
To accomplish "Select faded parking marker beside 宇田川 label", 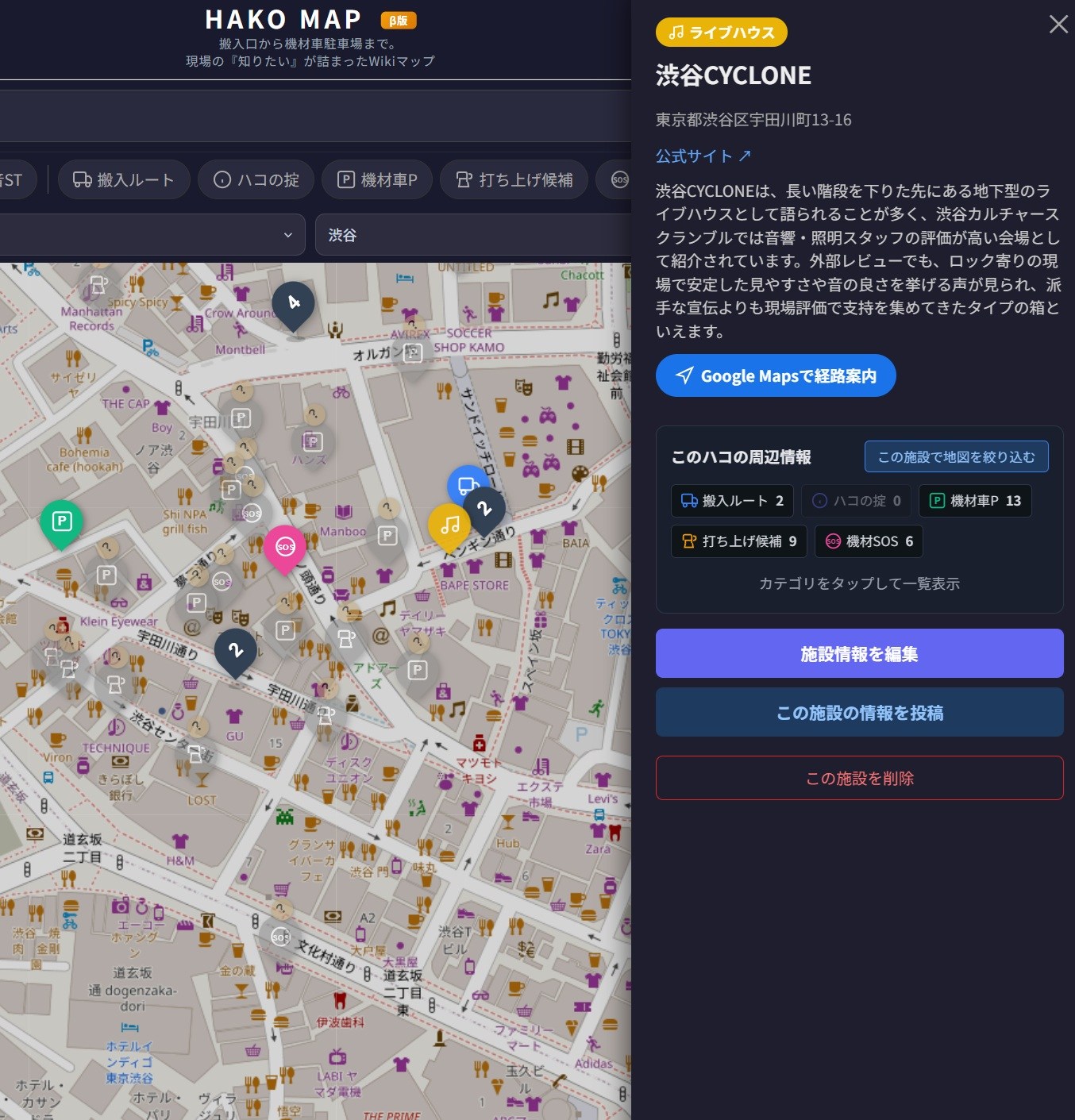I will (x=241, y=418).
